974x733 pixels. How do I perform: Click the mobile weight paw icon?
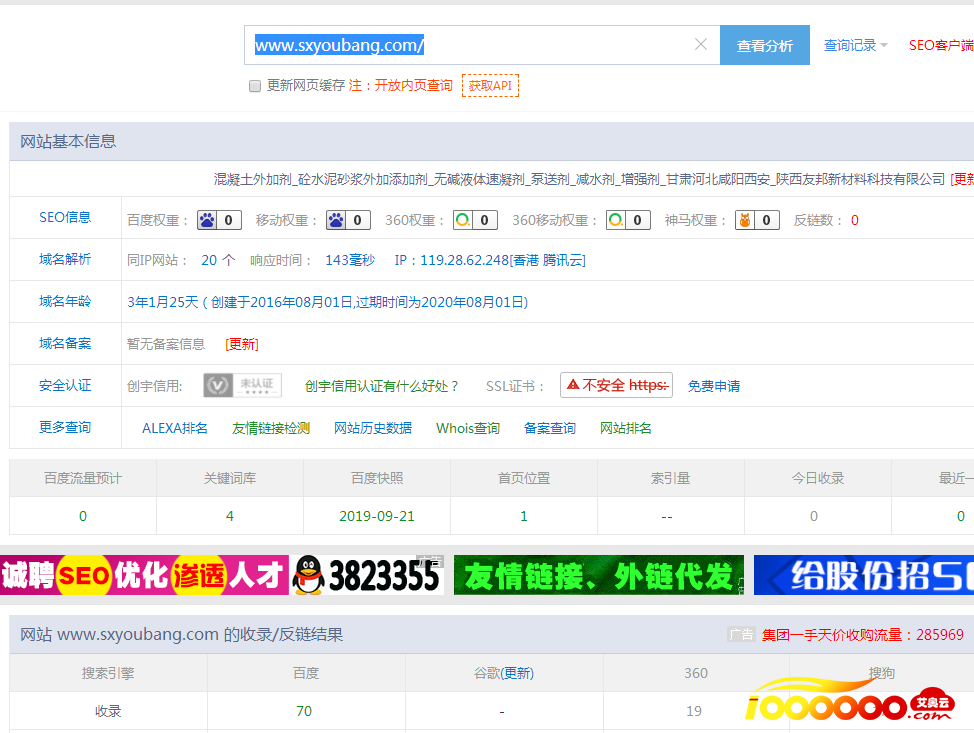336,220
